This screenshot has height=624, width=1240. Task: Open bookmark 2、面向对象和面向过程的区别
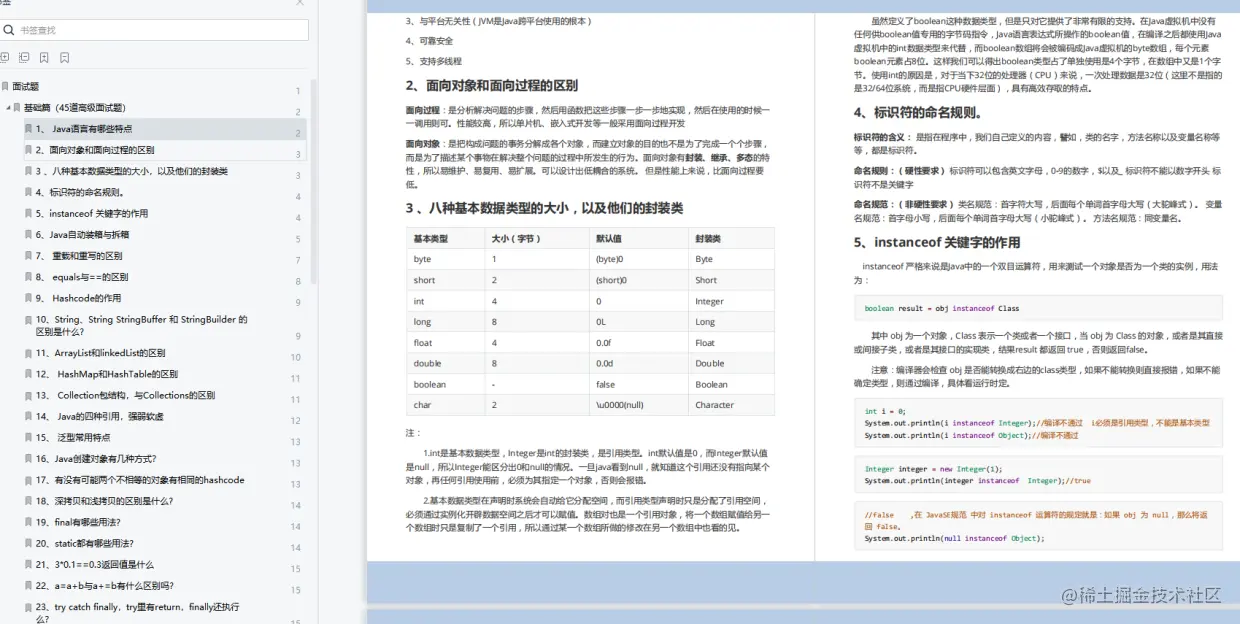[95, 150]
